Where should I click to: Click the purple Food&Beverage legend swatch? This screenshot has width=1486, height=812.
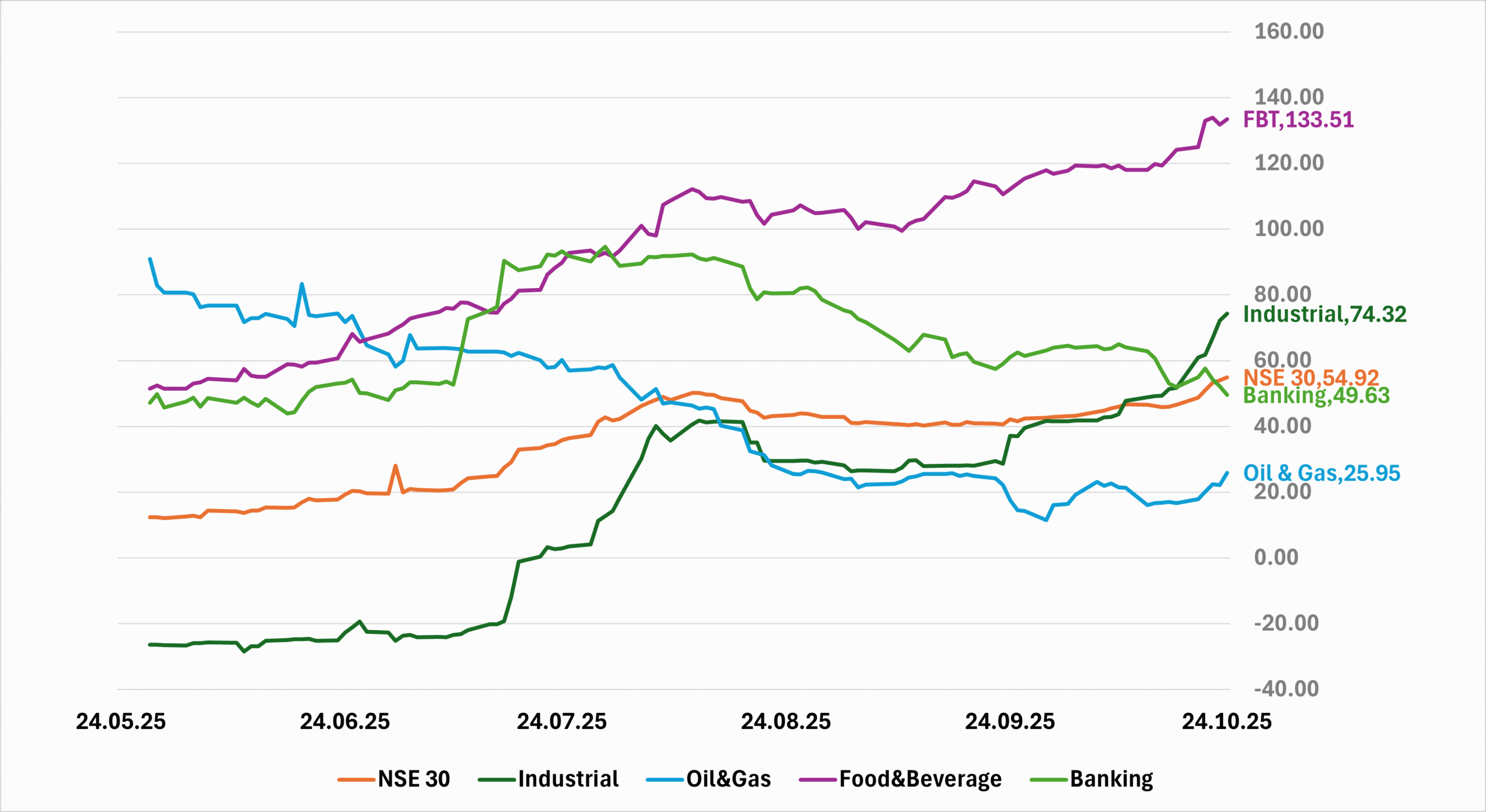(x=817, y=779)
